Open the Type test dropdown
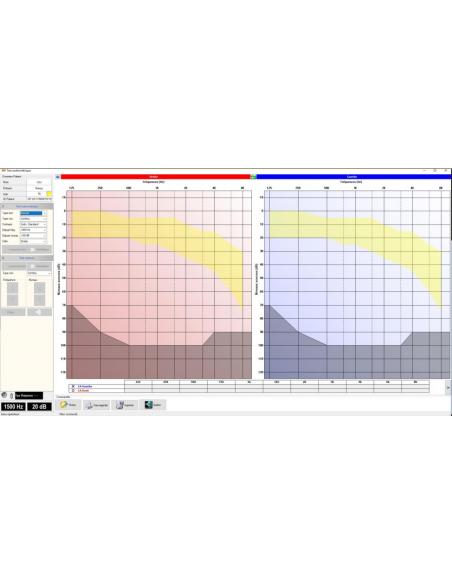The image size is (452, 584). (33, 213)
